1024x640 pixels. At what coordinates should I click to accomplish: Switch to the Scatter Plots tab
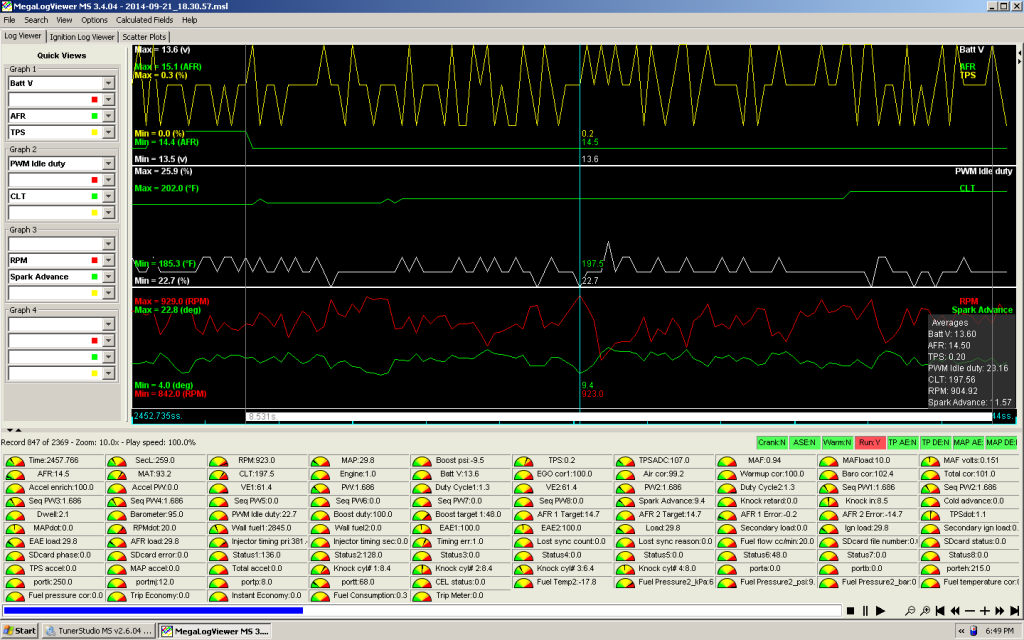click(146, 36)
